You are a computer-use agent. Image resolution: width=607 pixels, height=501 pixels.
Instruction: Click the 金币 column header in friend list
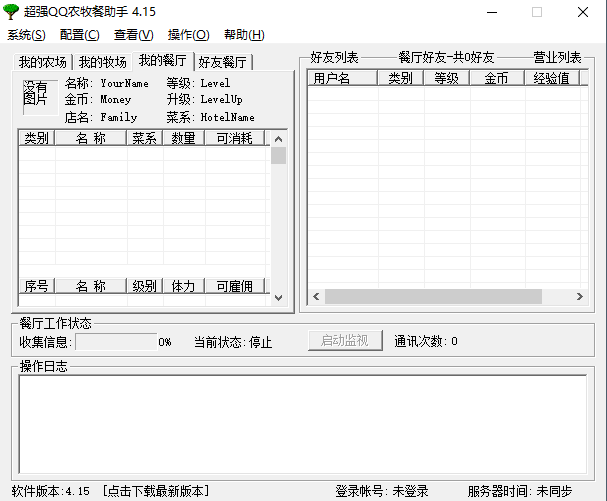[497, 78]
